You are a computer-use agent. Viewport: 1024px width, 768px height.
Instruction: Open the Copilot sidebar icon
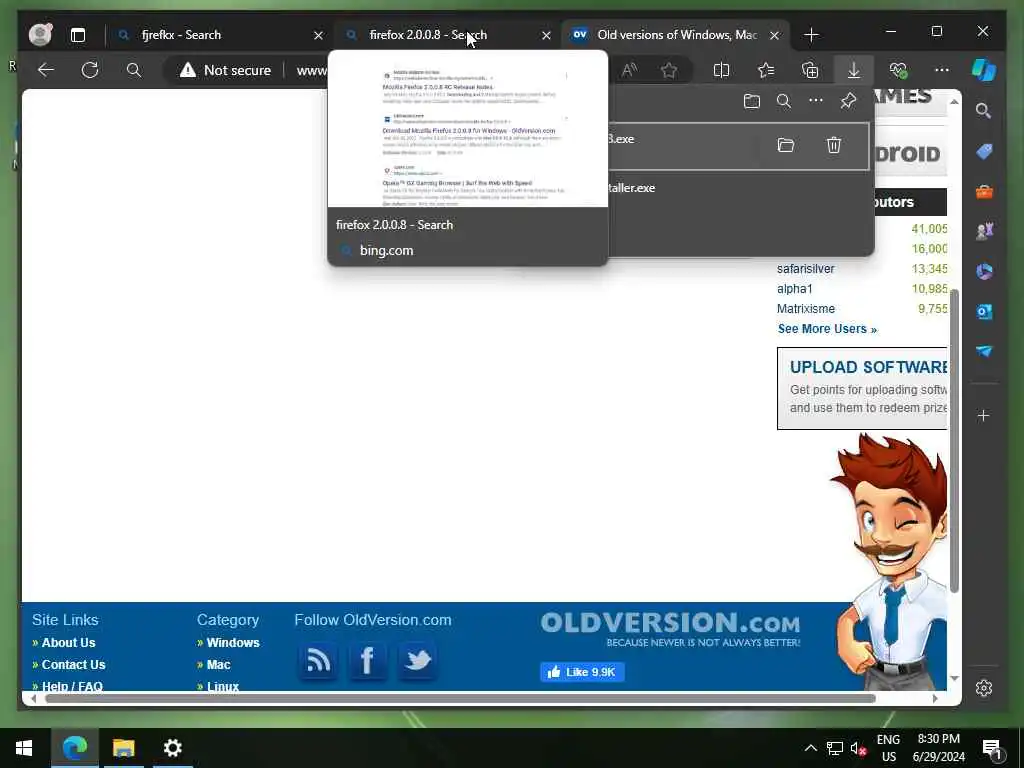tap(984, 70)
